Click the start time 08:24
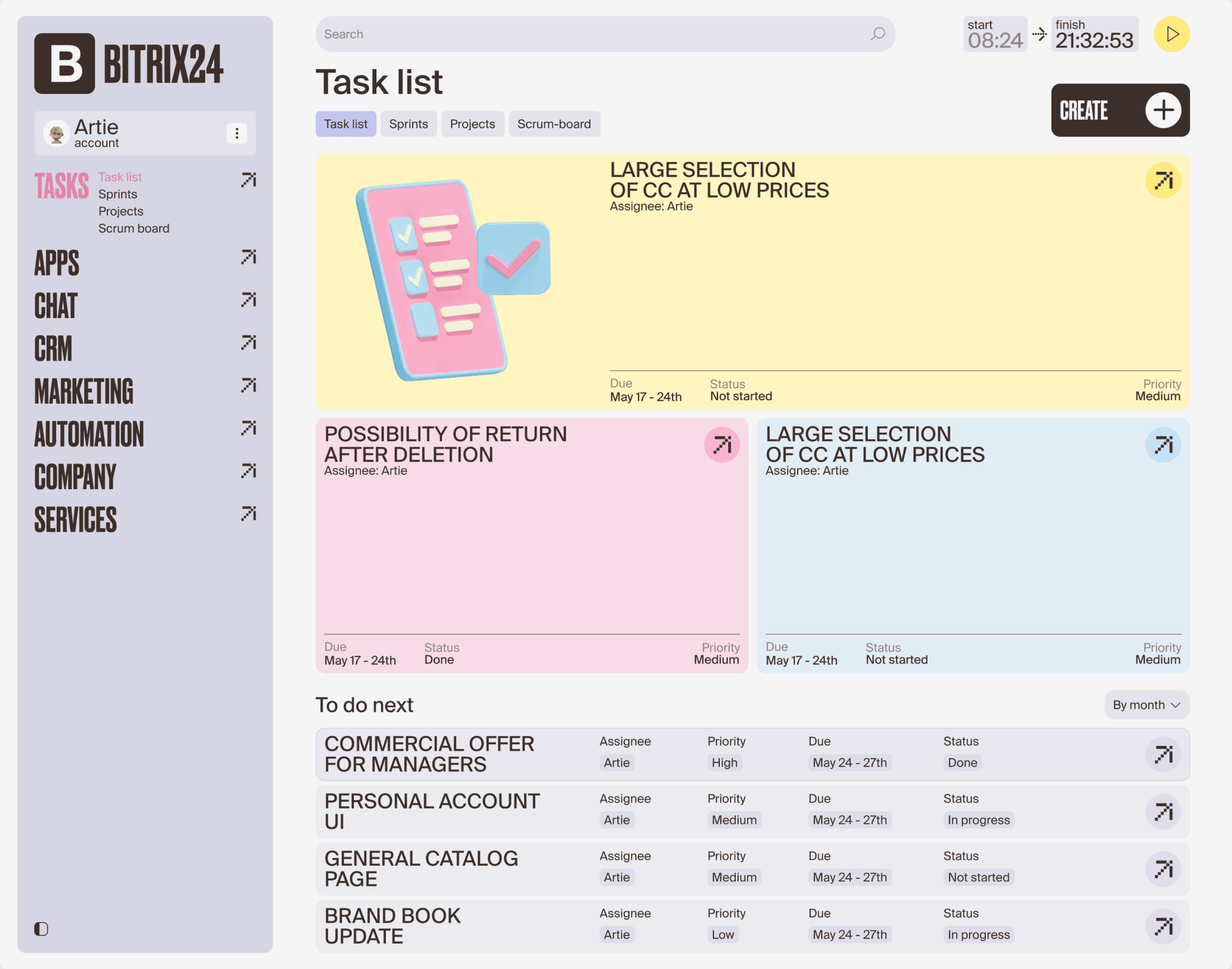Screen dimensions: 1232x969 coord(995,40)
